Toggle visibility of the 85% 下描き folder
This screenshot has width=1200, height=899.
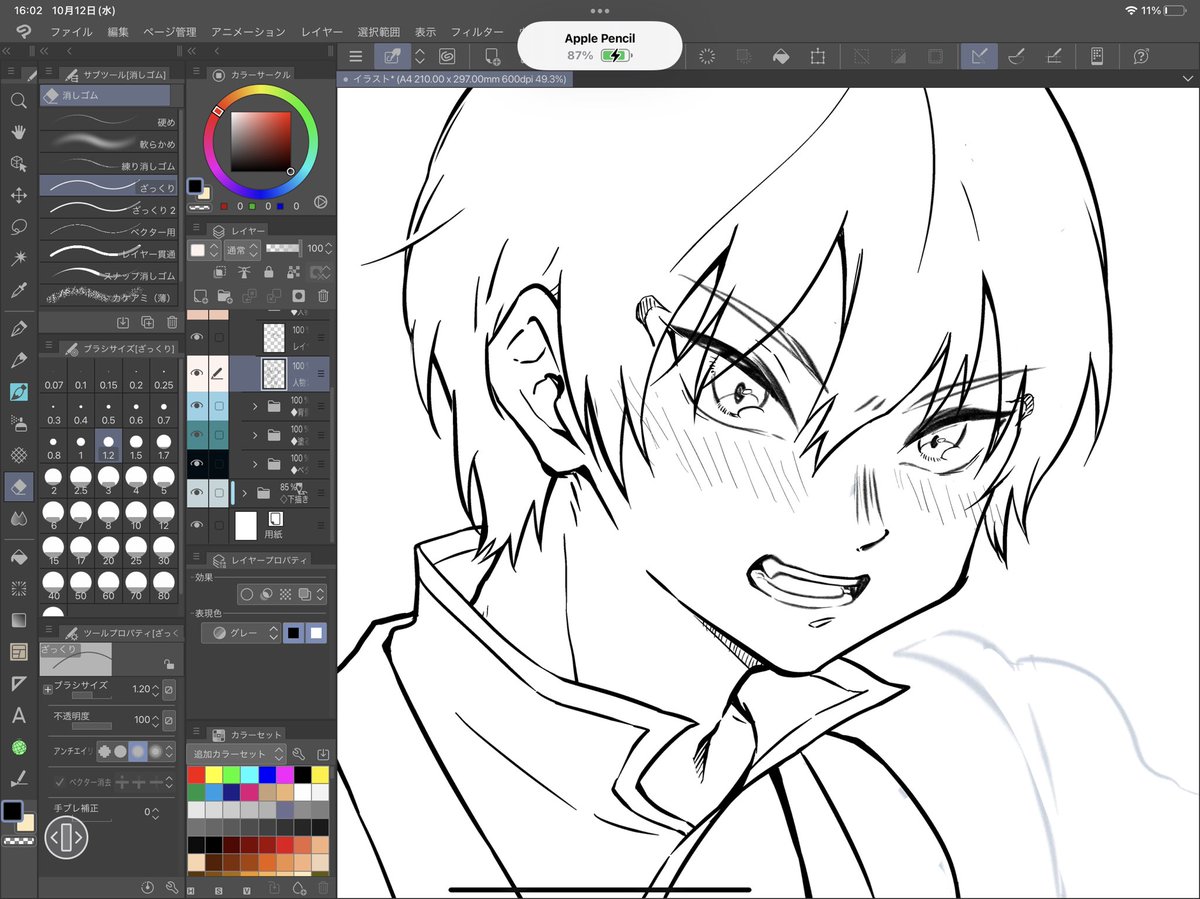197,493
